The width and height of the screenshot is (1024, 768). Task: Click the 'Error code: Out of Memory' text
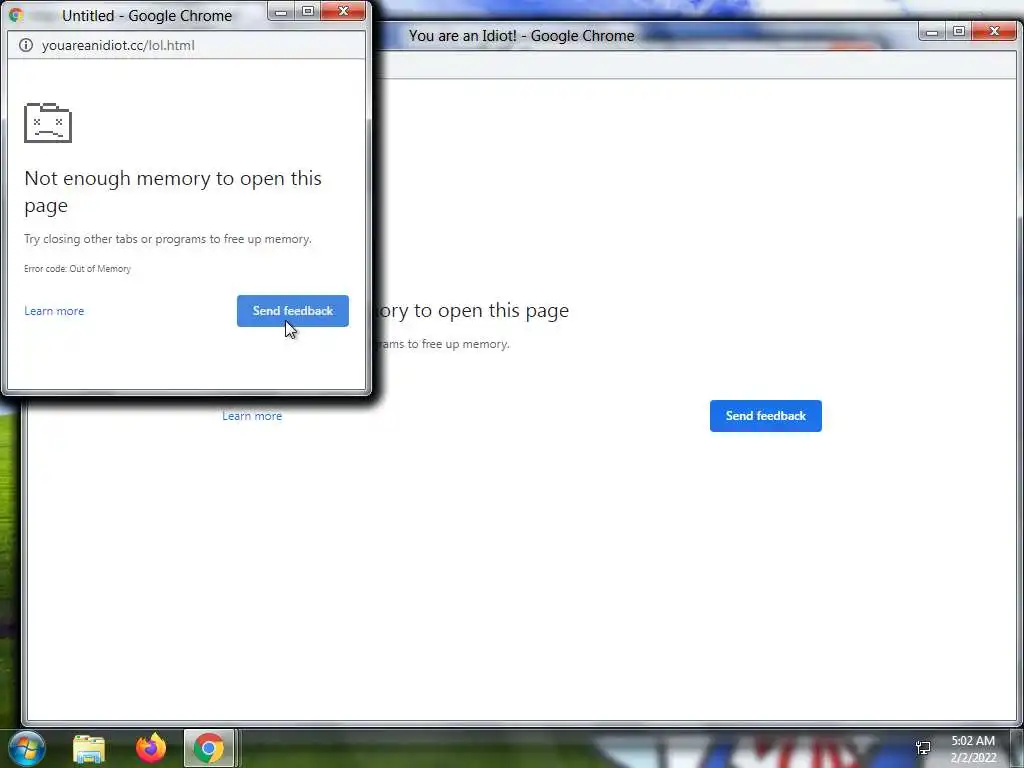click(x=77, y=268)
